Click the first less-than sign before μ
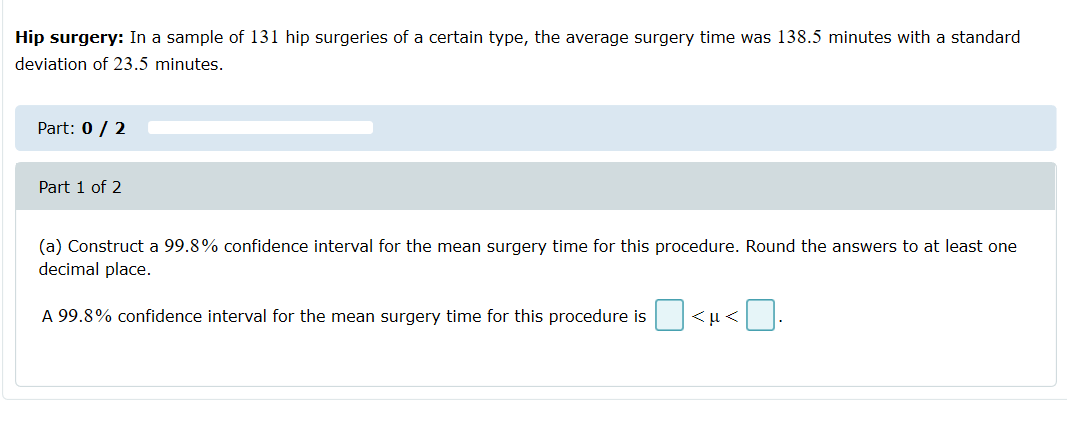 pyautogui.click(x=697, y=317)
